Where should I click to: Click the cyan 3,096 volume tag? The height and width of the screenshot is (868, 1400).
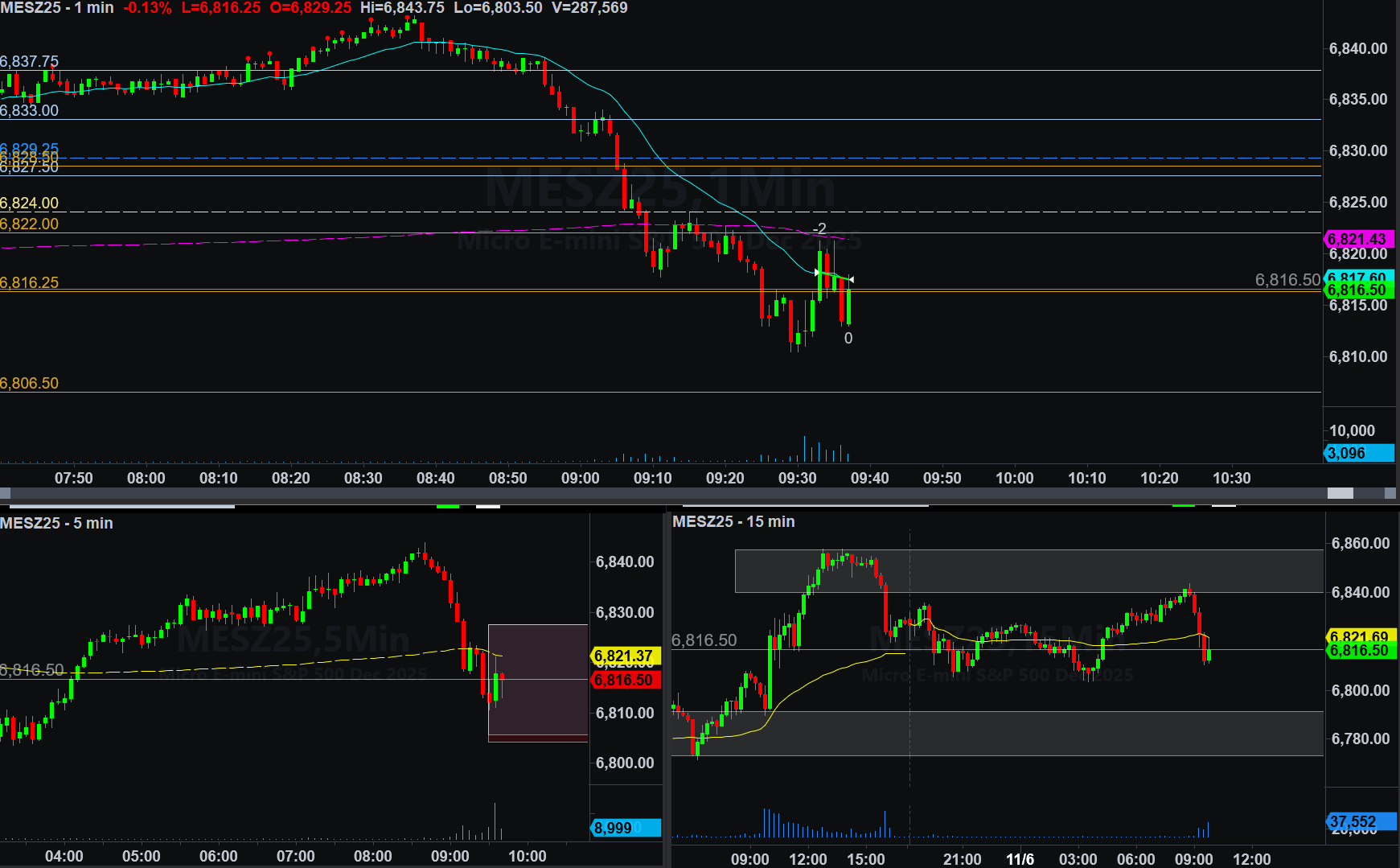[x=1357, y=453]
